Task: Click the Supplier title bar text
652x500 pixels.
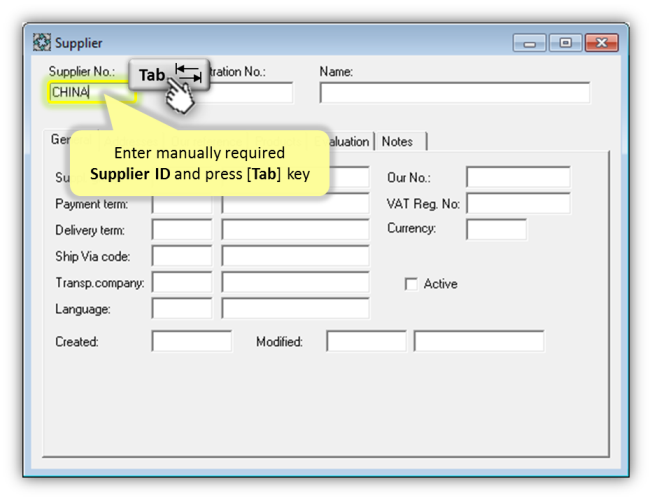Action: point(79,43)
